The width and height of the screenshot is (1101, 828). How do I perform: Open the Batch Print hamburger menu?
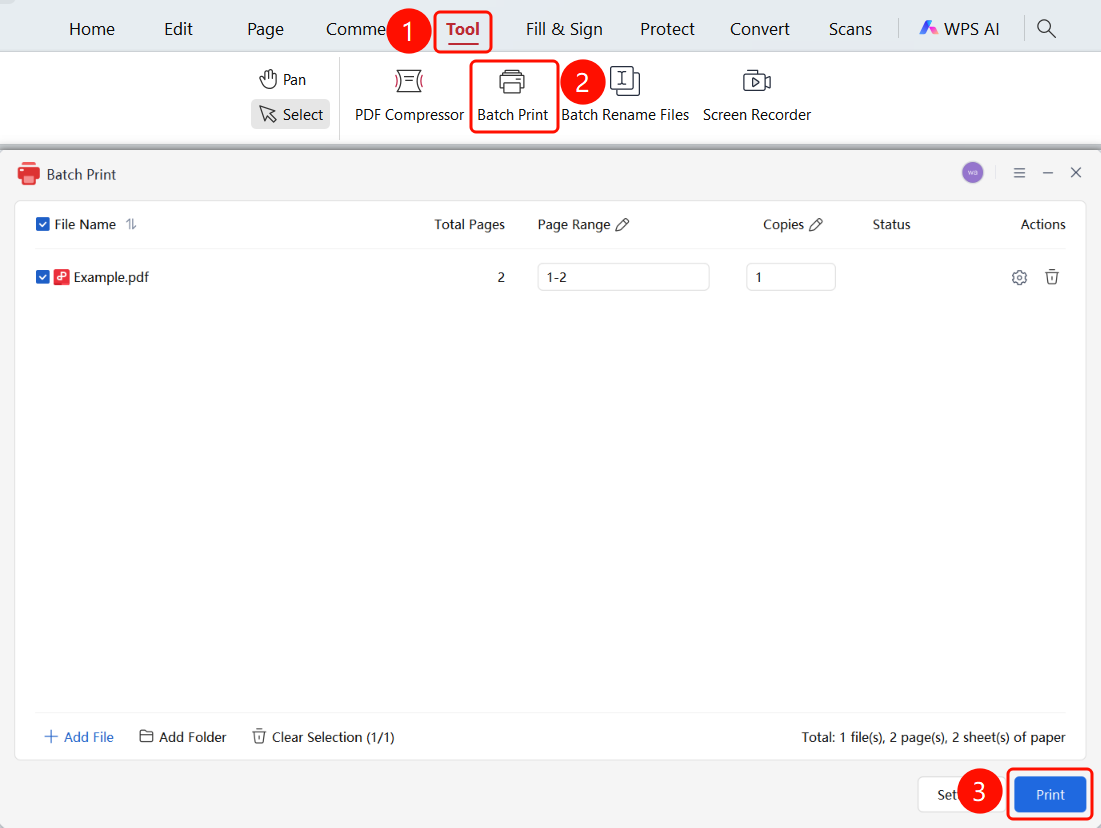(1020, 173)
